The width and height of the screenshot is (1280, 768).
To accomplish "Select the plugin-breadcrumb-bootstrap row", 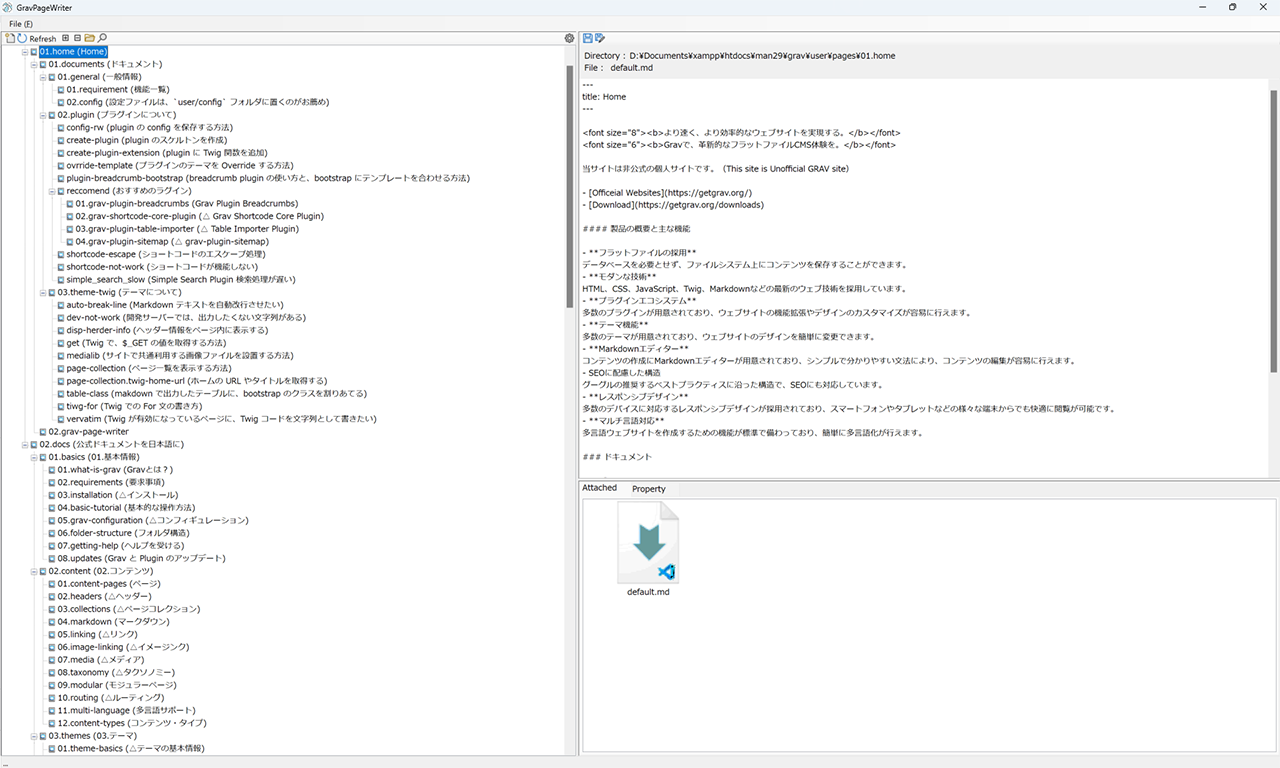I will pos(268,178).
